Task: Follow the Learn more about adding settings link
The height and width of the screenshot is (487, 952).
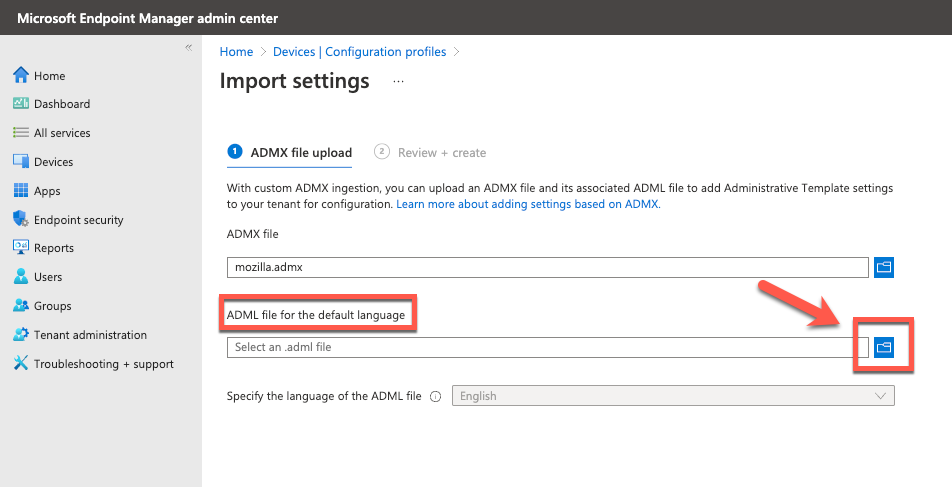Action: pyautogui.click(x=528, y=204)
